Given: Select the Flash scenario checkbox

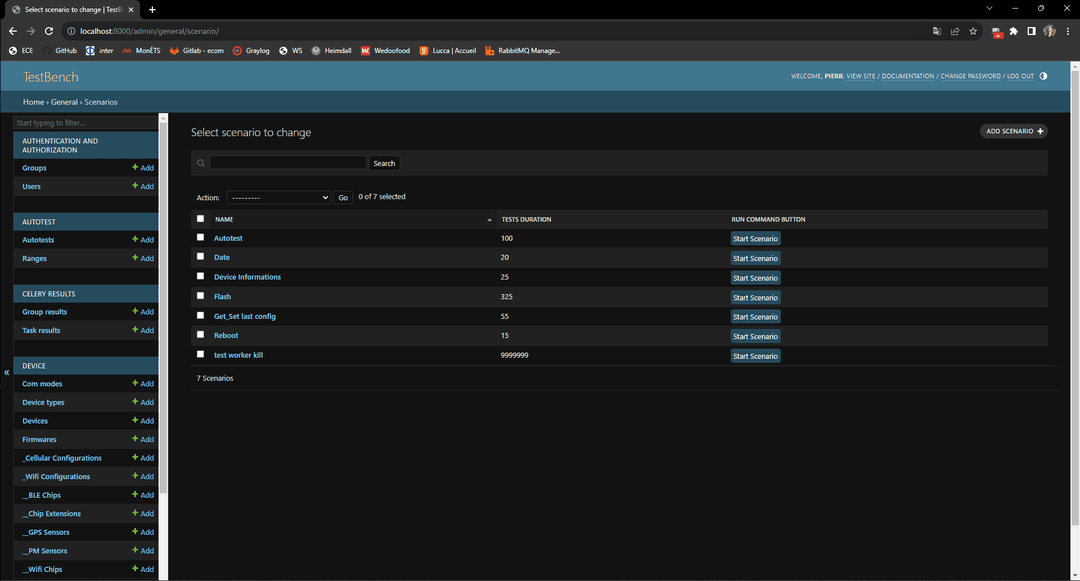Looking at the screenshot, I should [200, 296].
